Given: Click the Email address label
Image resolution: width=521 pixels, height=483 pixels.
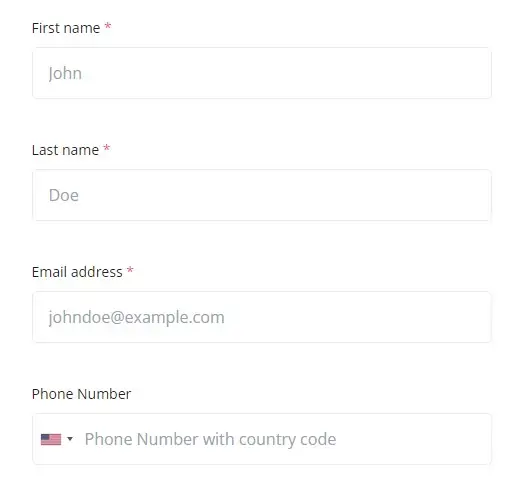Looking at the screenshot, I should pos(77,272).
